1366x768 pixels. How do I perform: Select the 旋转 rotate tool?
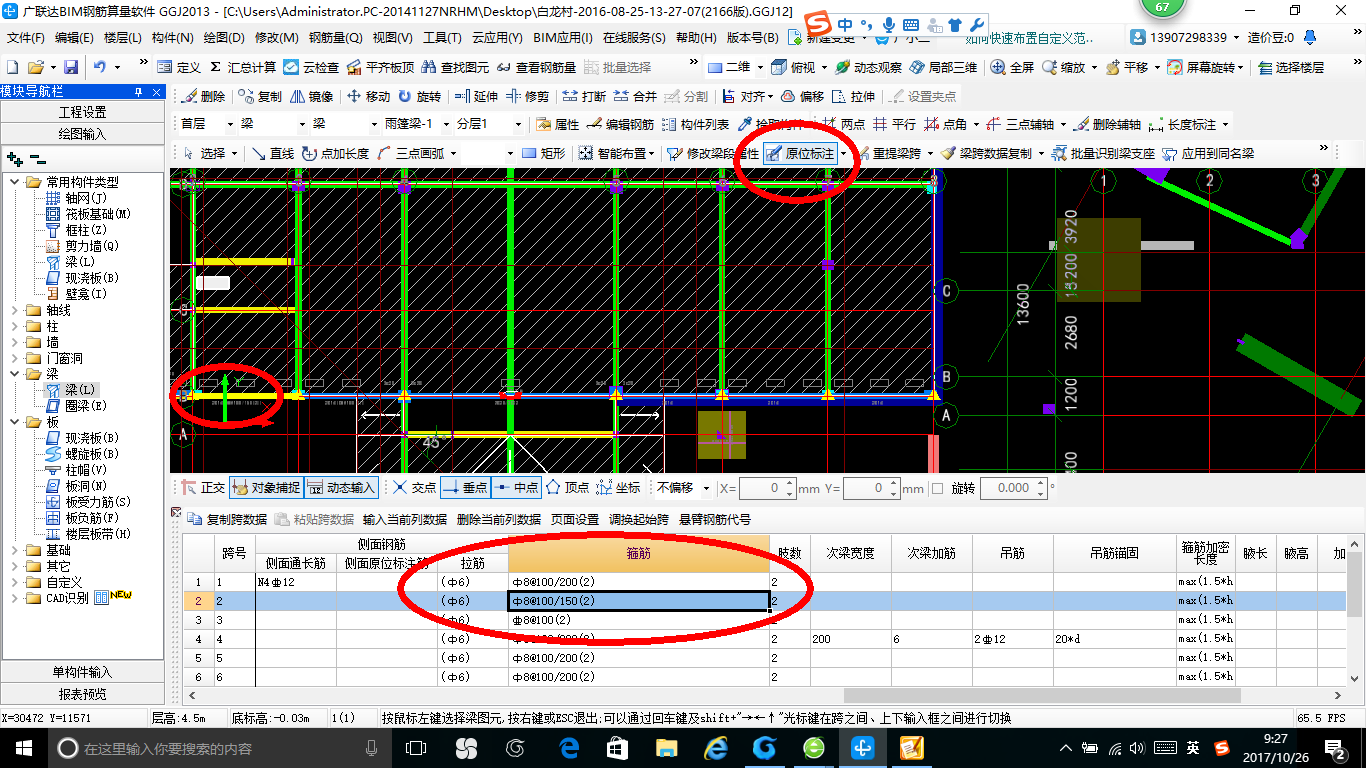pos(419,97)
